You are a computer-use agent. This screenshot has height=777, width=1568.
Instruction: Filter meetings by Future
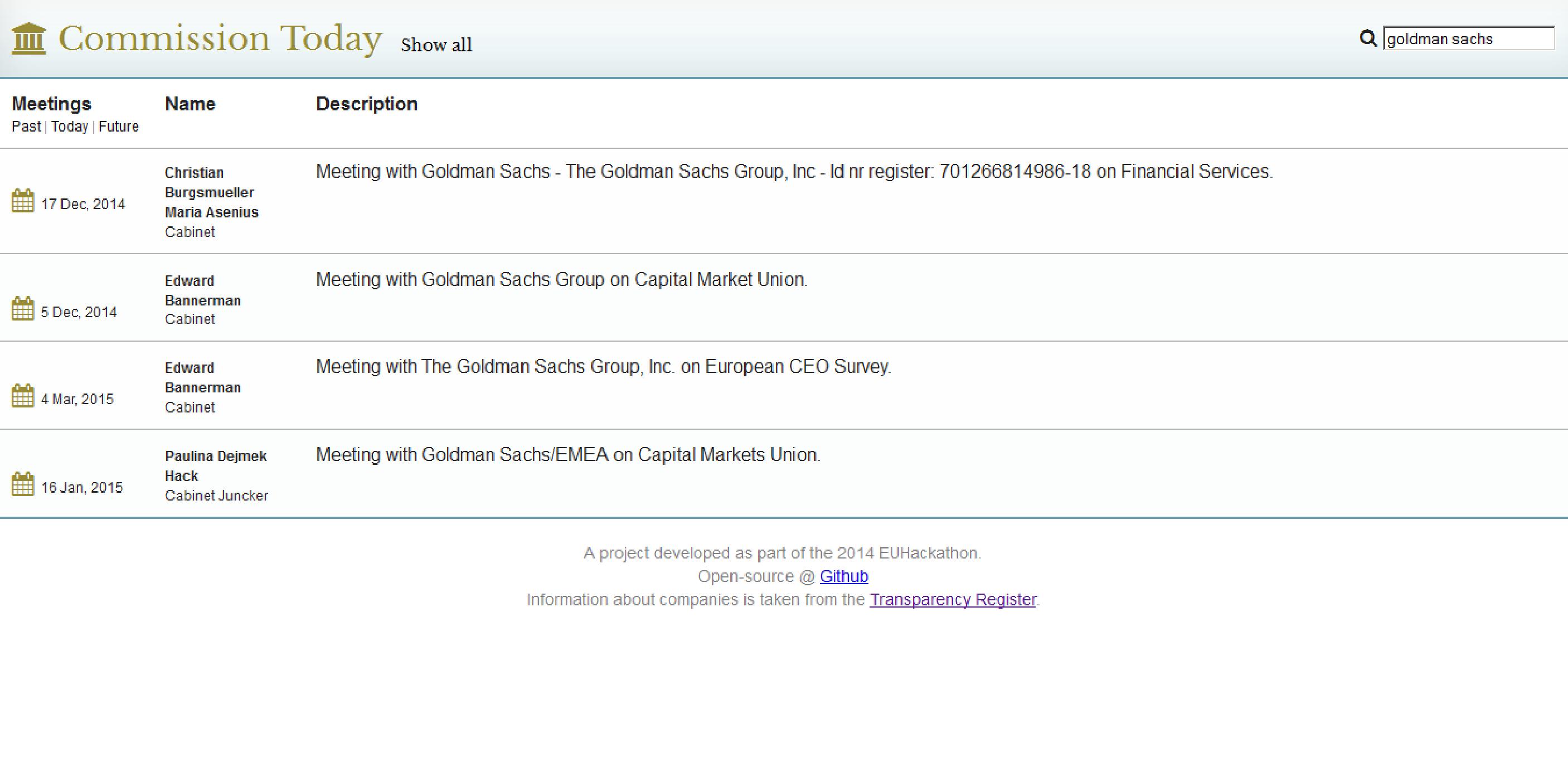(119, 127)
